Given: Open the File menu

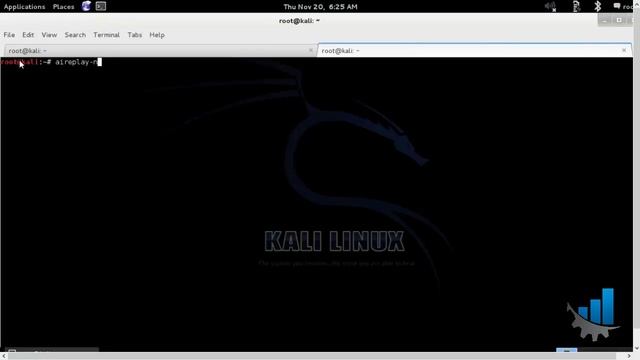Looking at the screenshot, I should 9,35.
